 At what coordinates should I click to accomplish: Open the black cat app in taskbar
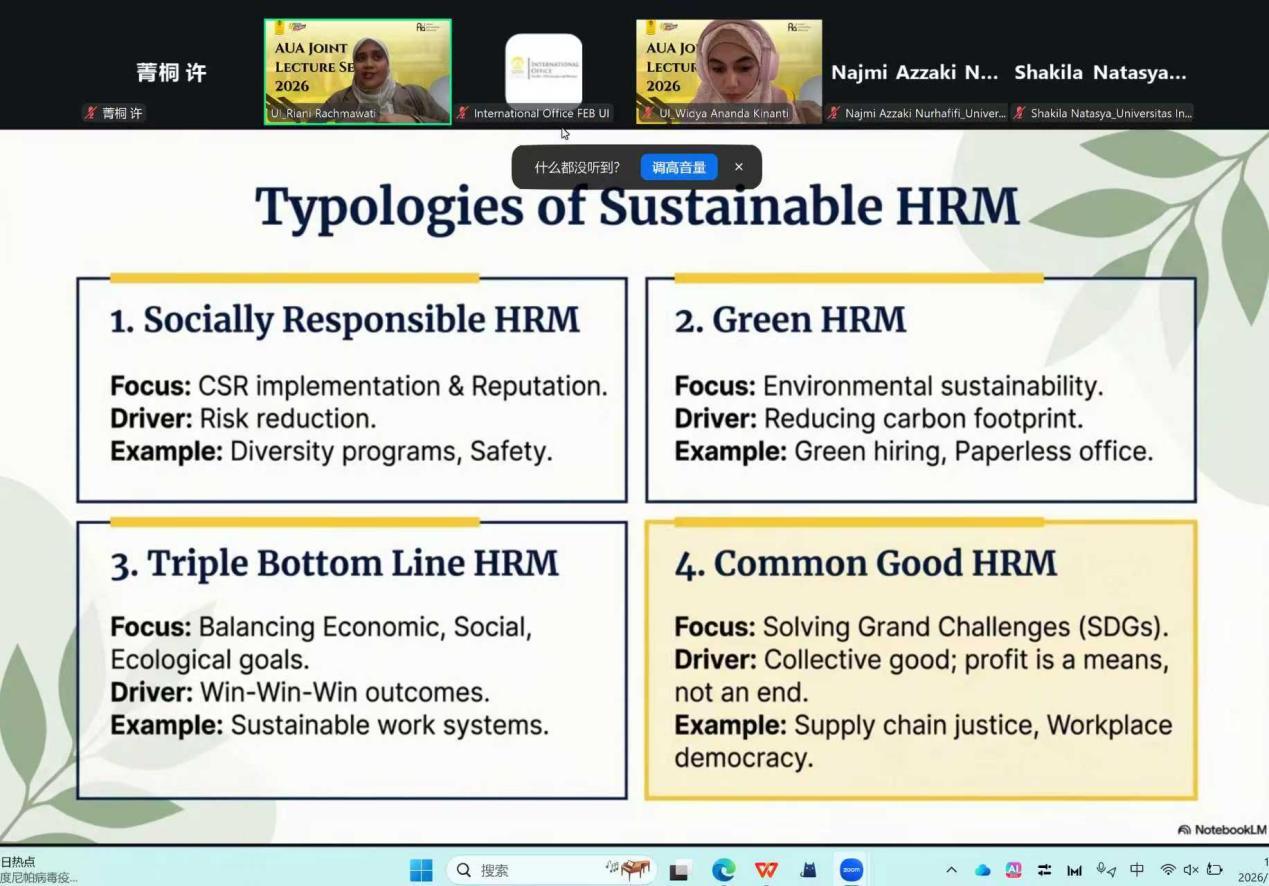(x=808, y=870)
